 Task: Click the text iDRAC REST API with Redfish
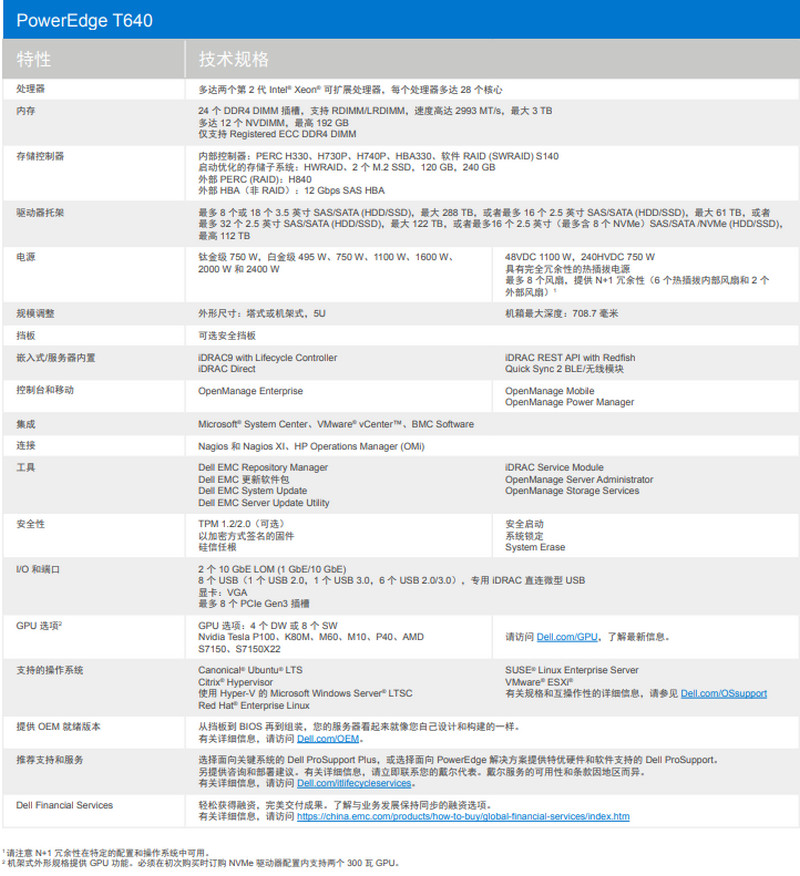pyautogui.click(x=570, y=358)
